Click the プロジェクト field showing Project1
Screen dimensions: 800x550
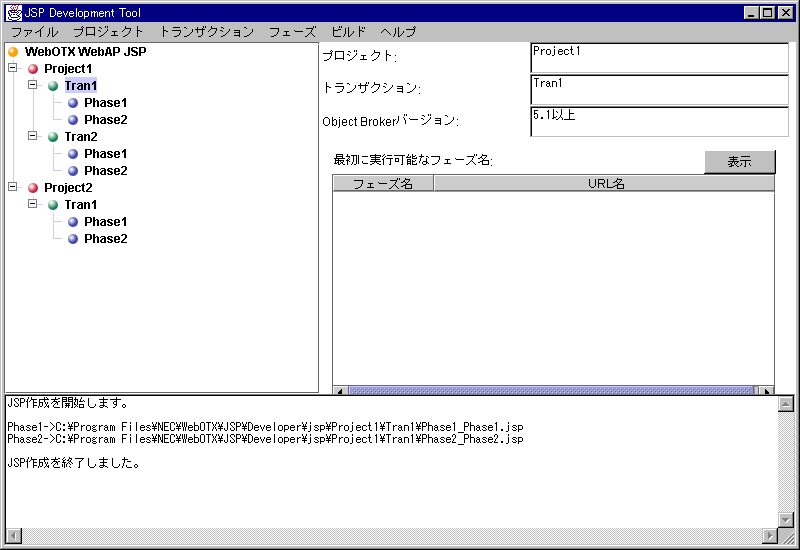(x=660, y=58)
